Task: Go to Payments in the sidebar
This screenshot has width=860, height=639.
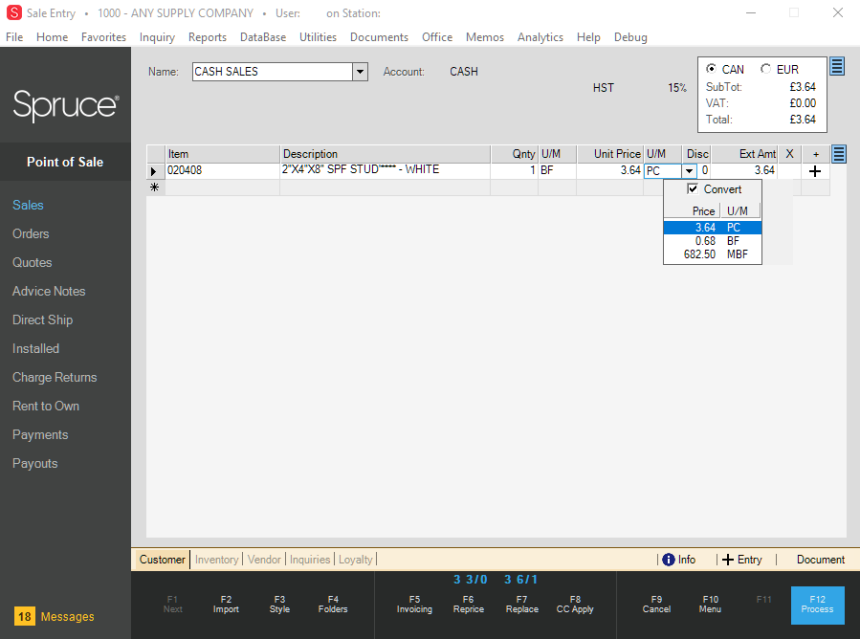Action: pyautogui.click(x=41, y=434)
